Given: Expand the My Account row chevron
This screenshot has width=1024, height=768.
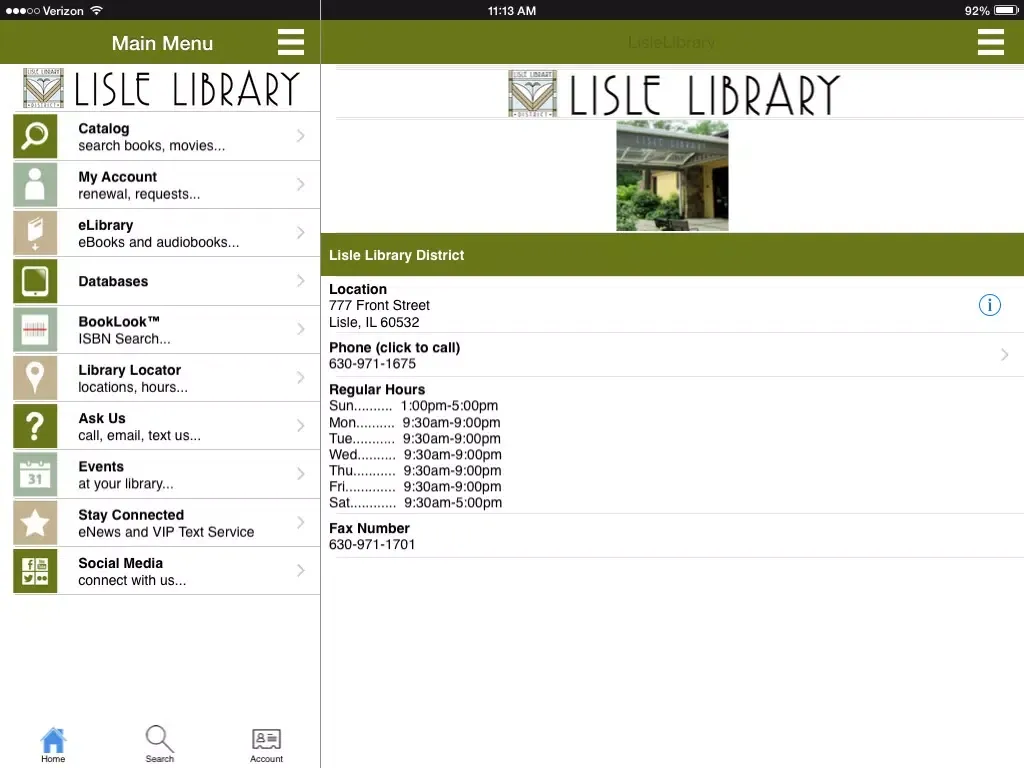Looking at the screenshot, I should tap(300, 184).
